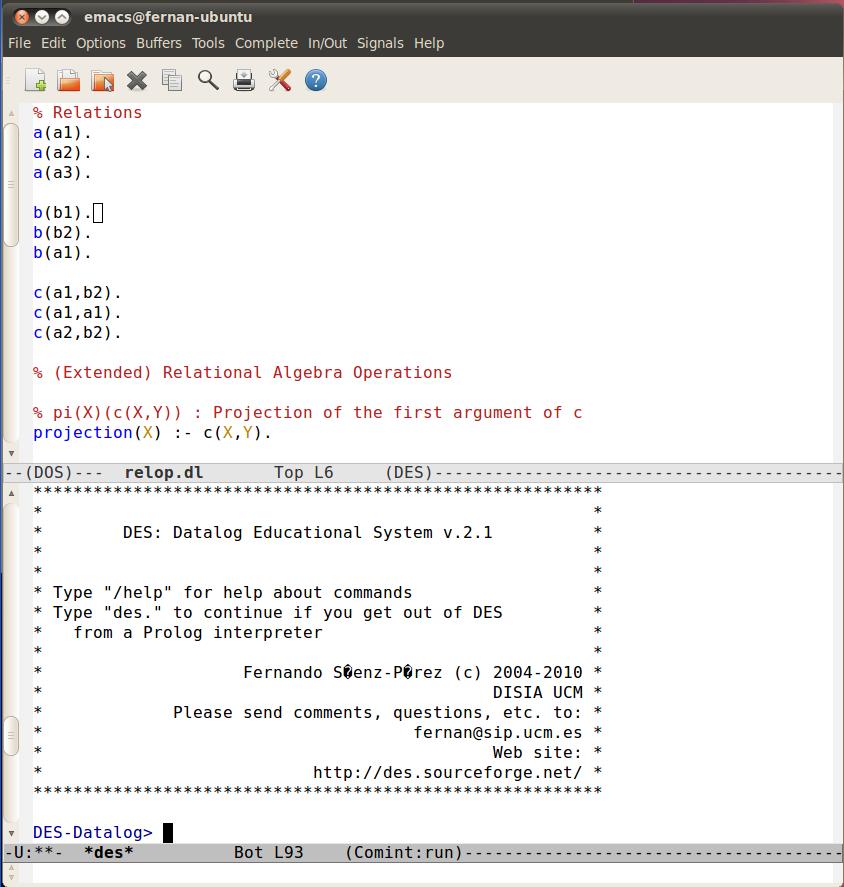This screenshot has height=887, width=844.
Task: Click the fact line "a(a2)."
Action: point(62,153)
